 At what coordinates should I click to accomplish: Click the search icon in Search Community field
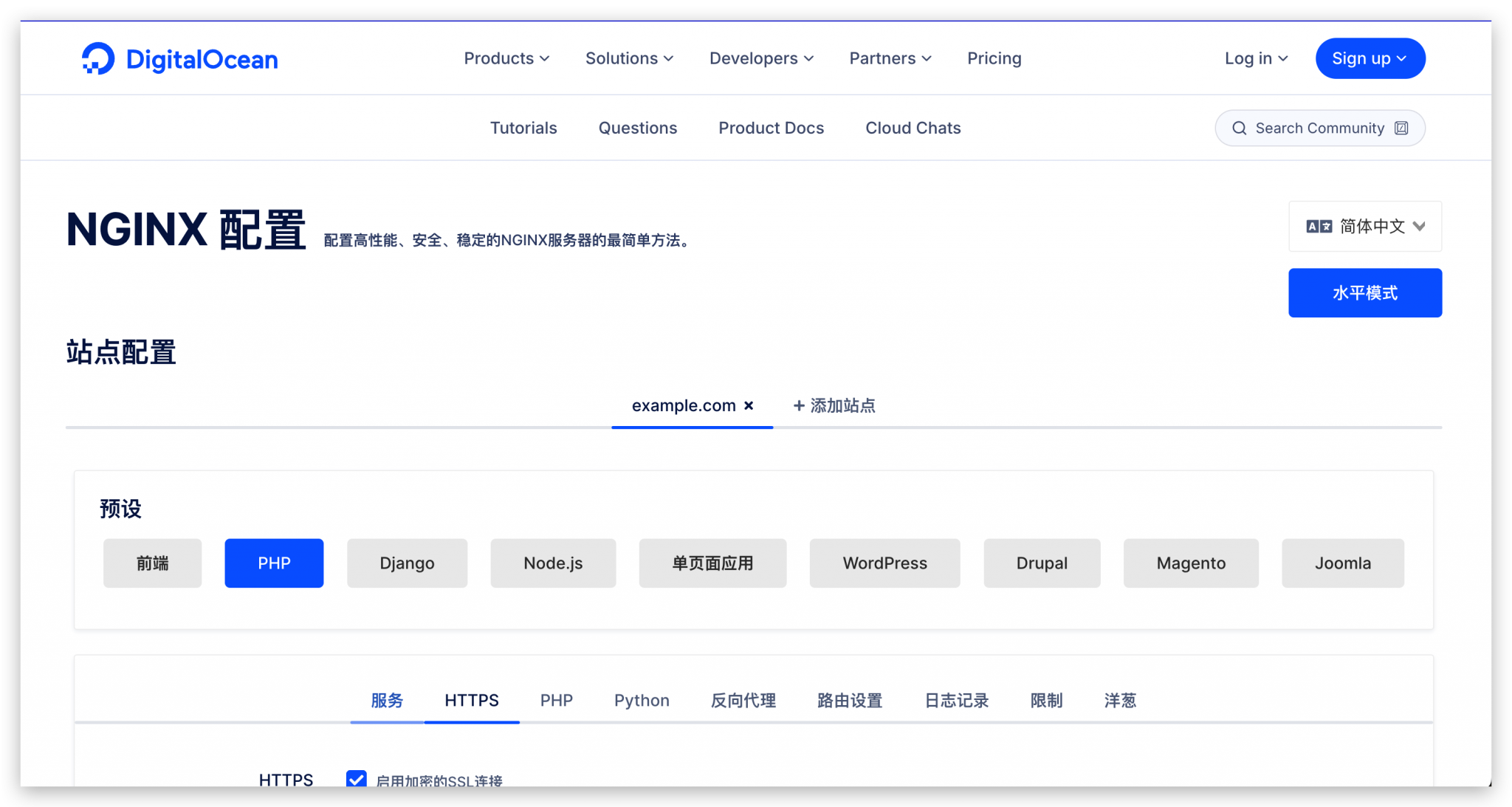tap(1240, 128)
